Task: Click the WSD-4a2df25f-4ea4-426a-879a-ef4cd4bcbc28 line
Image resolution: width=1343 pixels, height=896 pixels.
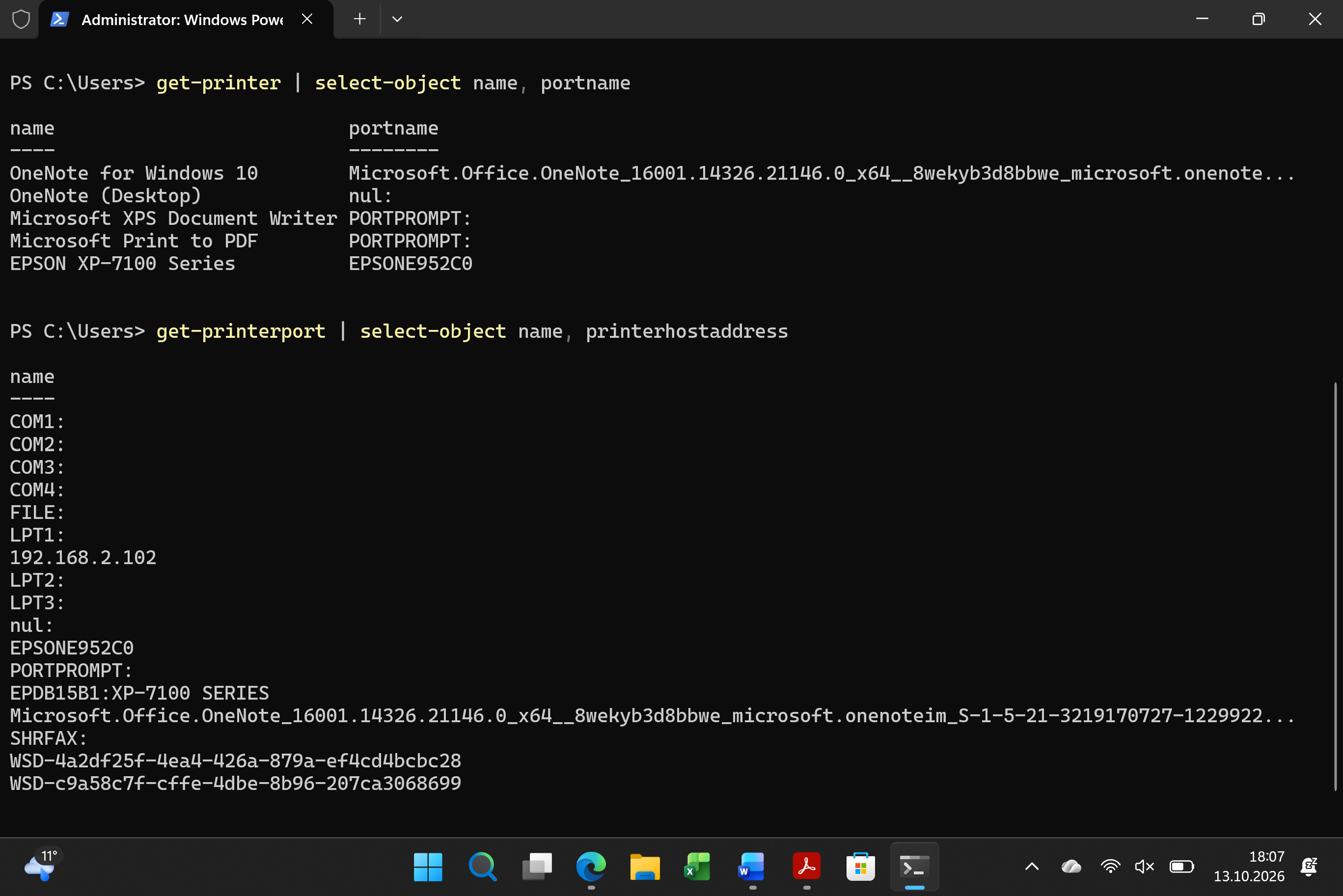Action: tap(235, 760)
